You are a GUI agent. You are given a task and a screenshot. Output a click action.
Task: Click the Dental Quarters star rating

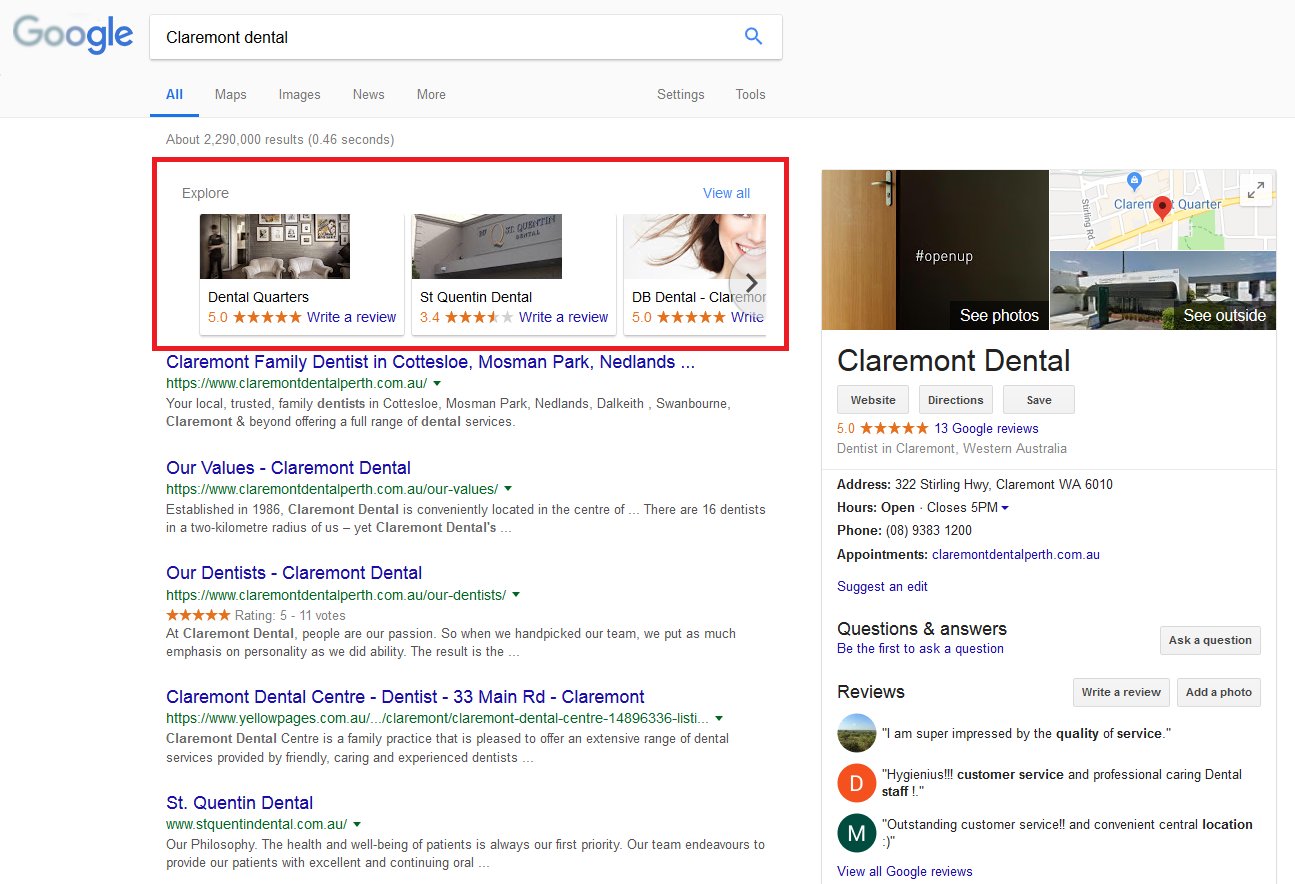(267, 317)
